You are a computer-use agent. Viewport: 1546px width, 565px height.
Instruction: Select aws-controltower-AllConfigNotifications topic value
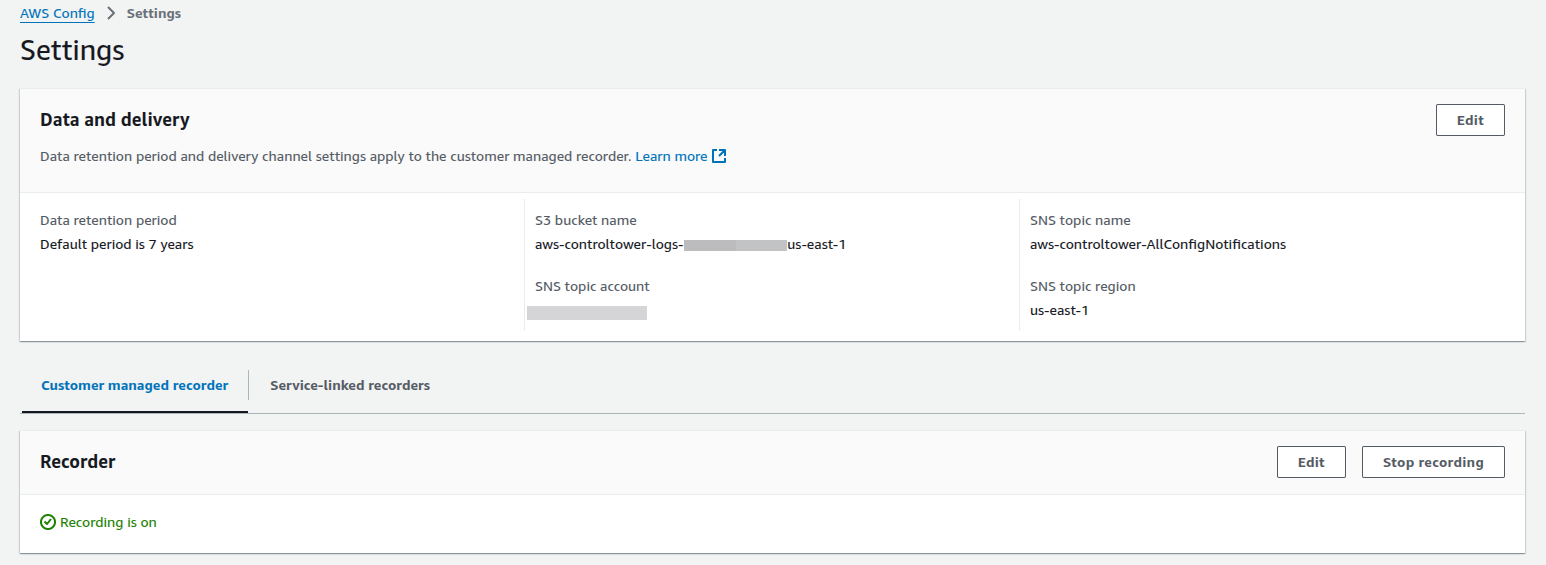pos(1158,244)
